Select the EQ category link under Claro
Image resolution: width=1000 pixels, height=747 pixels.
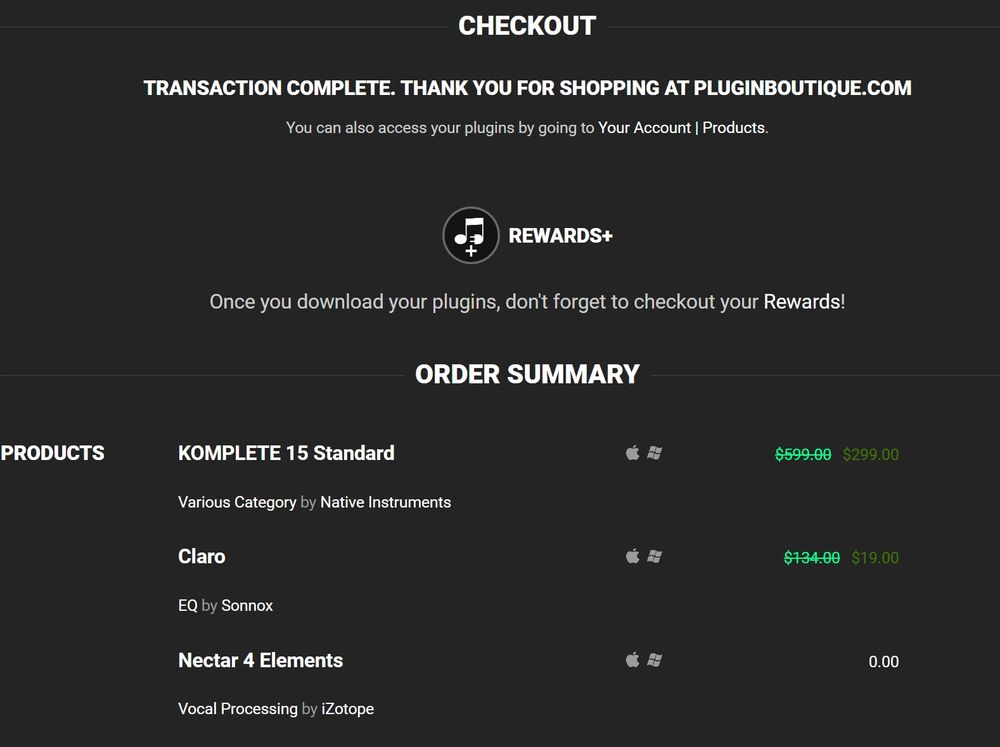[x=188, y=606]
